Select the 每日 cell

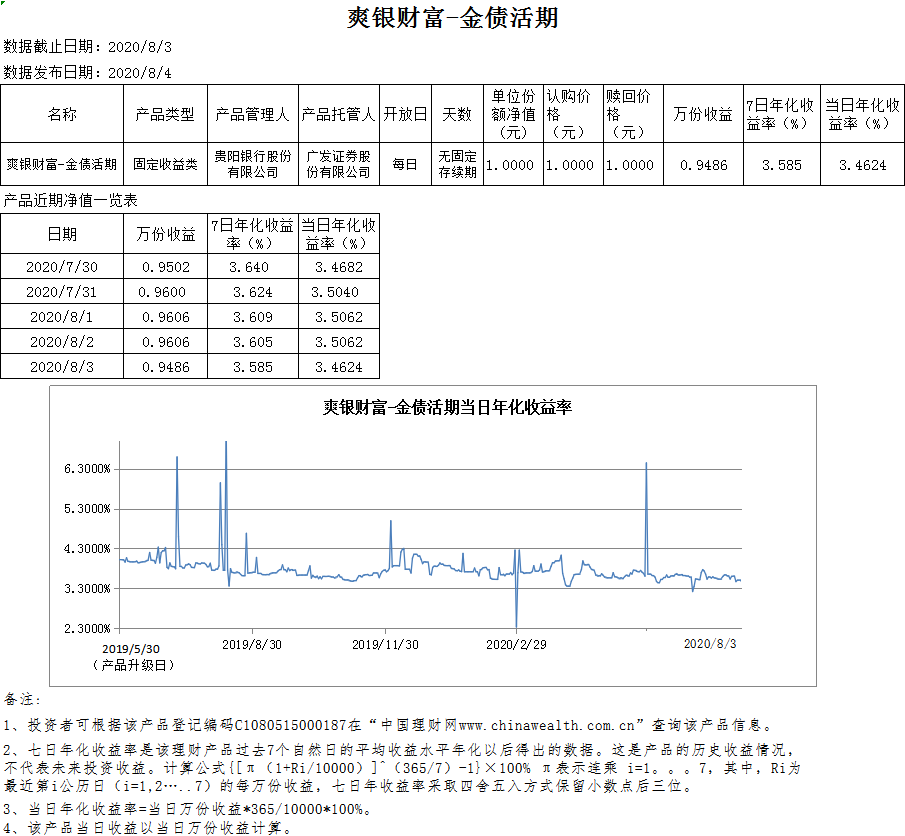pyautogui.click(x=405, y=165)
